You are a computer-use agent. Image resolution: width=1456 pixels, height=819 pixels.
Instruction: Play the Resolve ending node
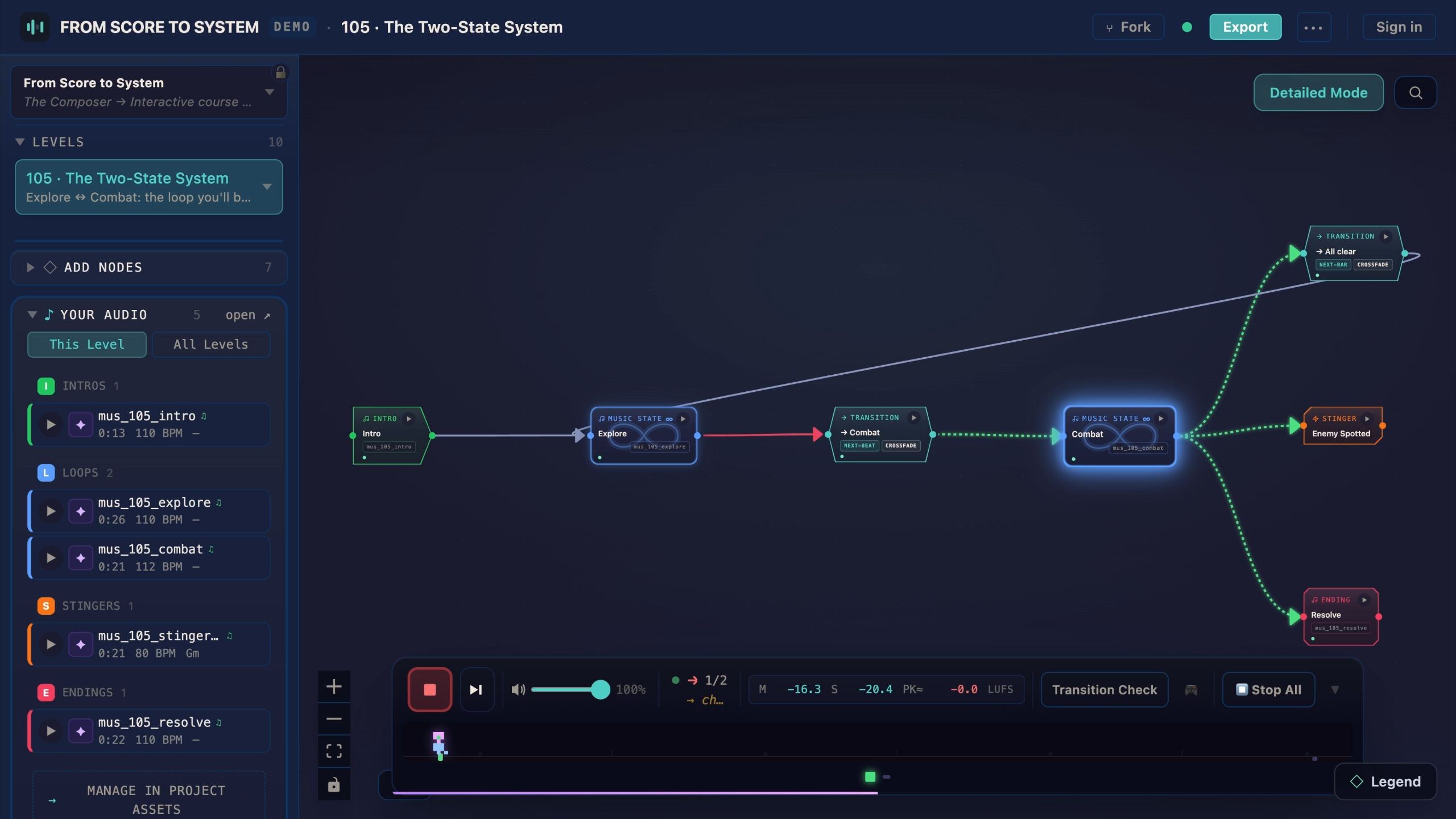click(x=1364, y=600)
